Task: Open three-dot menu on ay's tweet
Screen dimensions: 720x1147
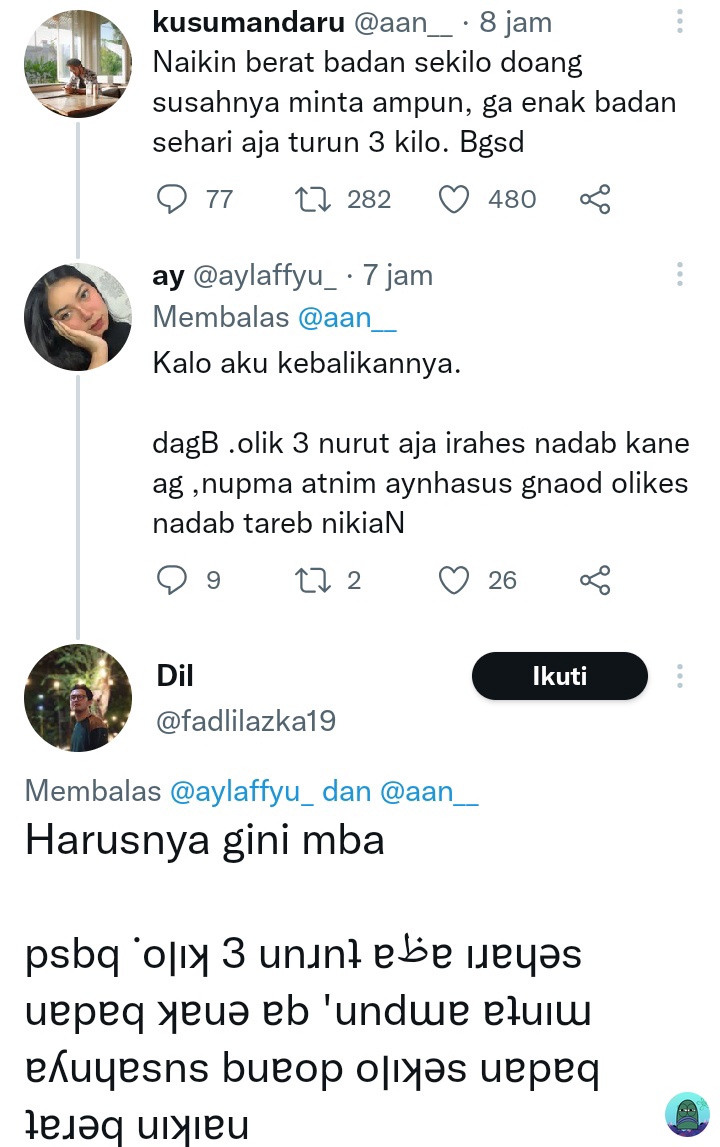Action: (680, 275)
